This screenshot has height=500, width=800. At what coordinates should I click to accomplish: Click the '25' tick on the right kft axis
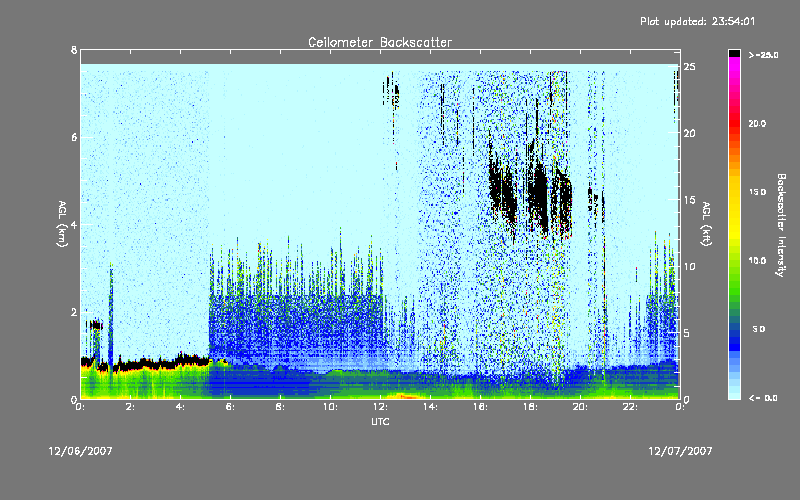[690, 67]
